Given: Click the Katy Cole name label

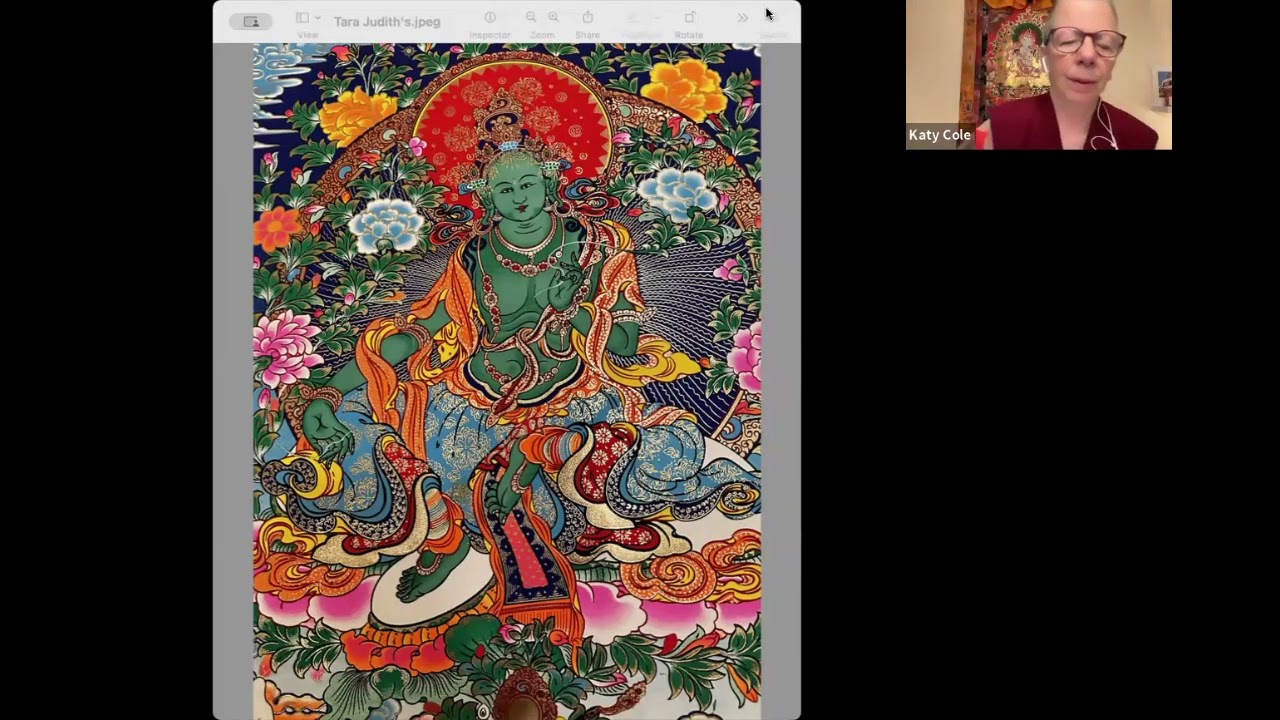Looking at the screenshot, I should pyautogui.click(x=939, y=135).
